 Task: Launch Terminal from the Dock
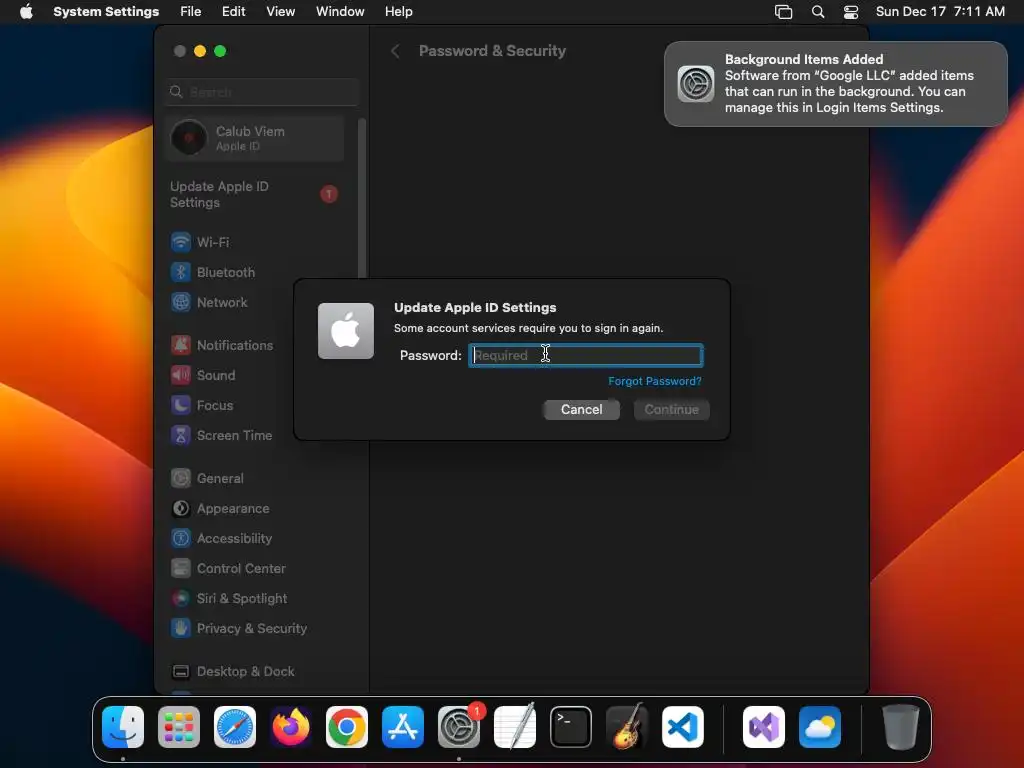(x=571, y=727)
